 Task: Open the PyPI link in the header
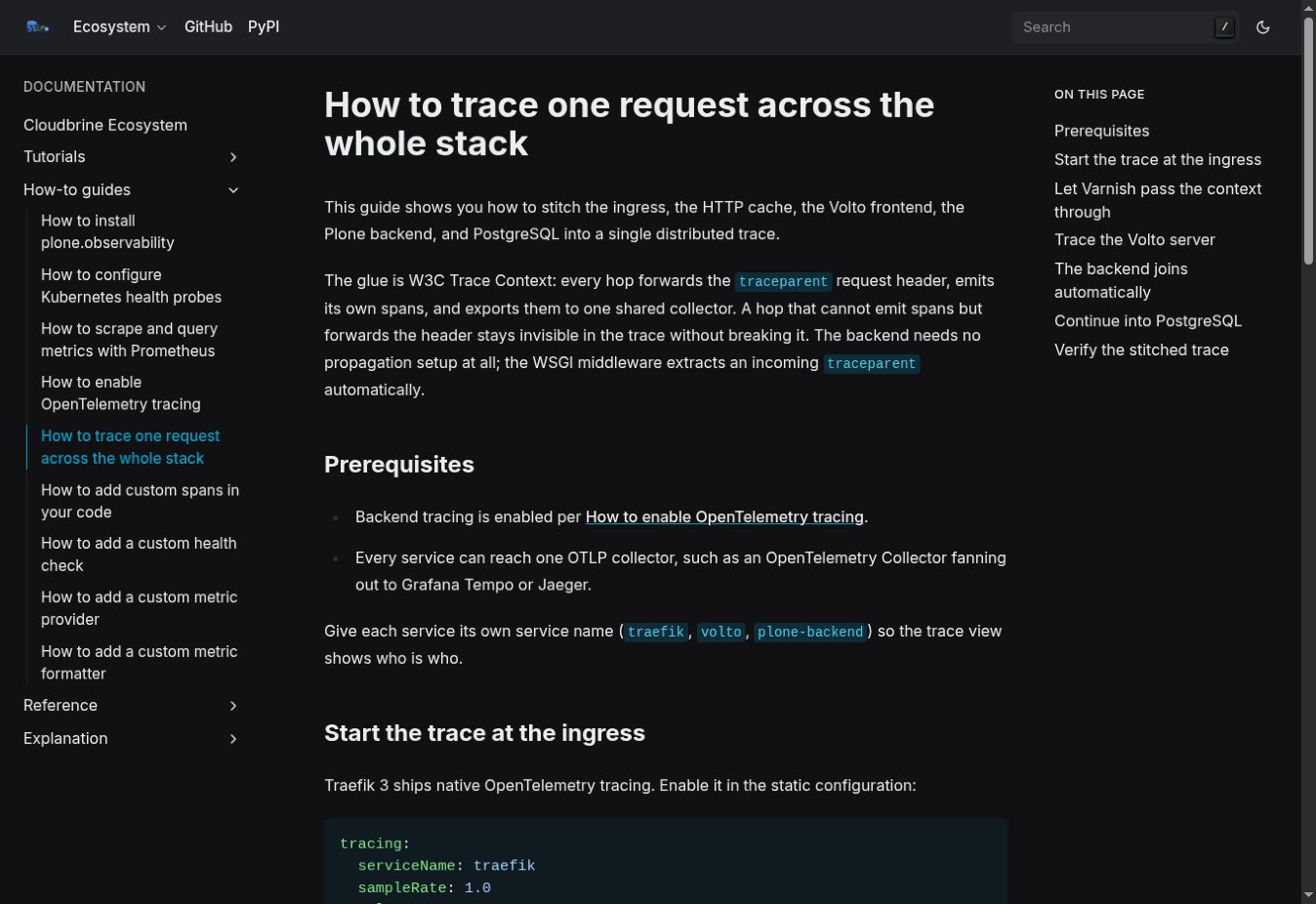(264, 27)
